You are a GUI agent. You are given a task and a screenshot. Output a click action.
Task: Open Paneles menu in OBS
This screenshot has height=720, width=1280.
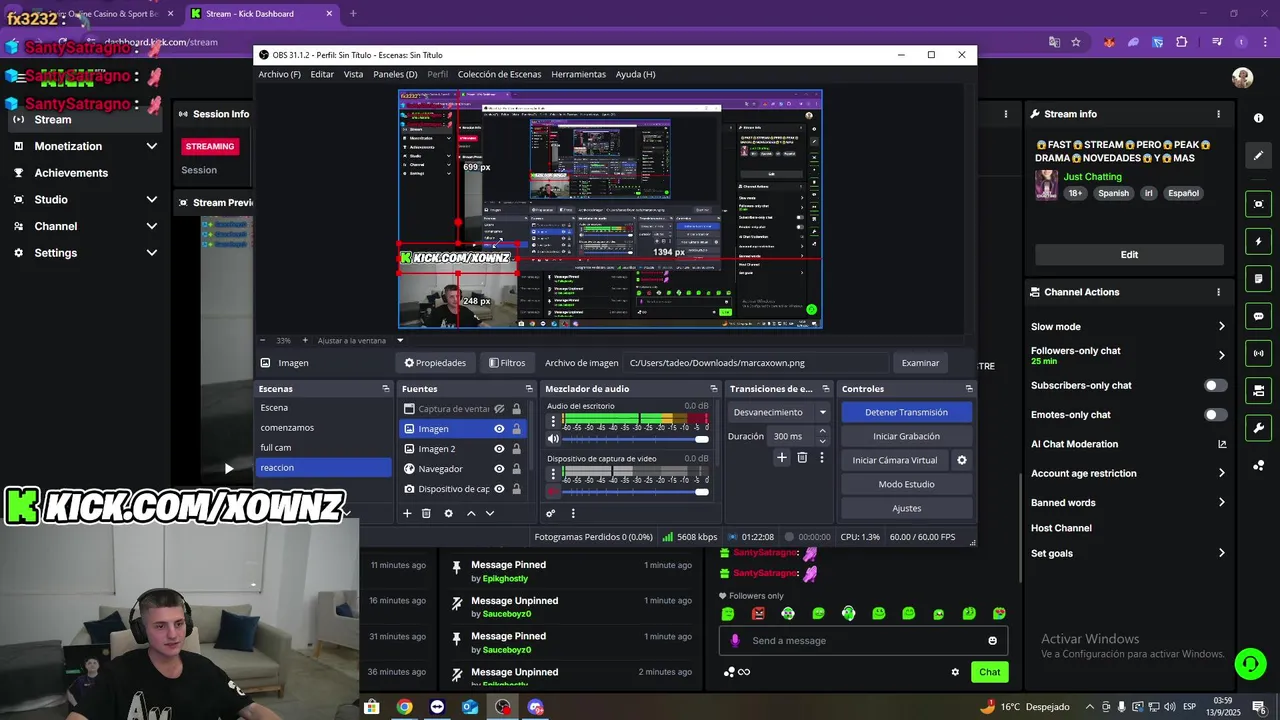coord(395,74)
